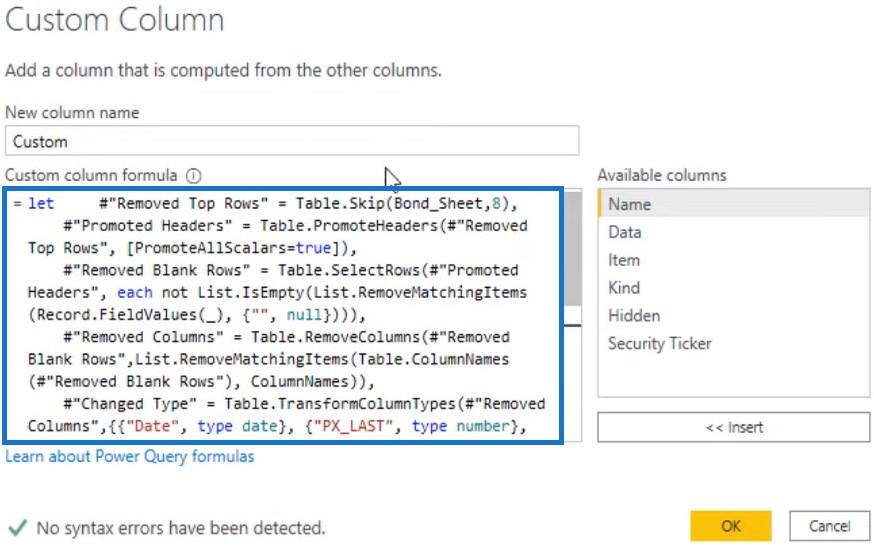Click Bond_Sheet in the formula

point(438,204)
